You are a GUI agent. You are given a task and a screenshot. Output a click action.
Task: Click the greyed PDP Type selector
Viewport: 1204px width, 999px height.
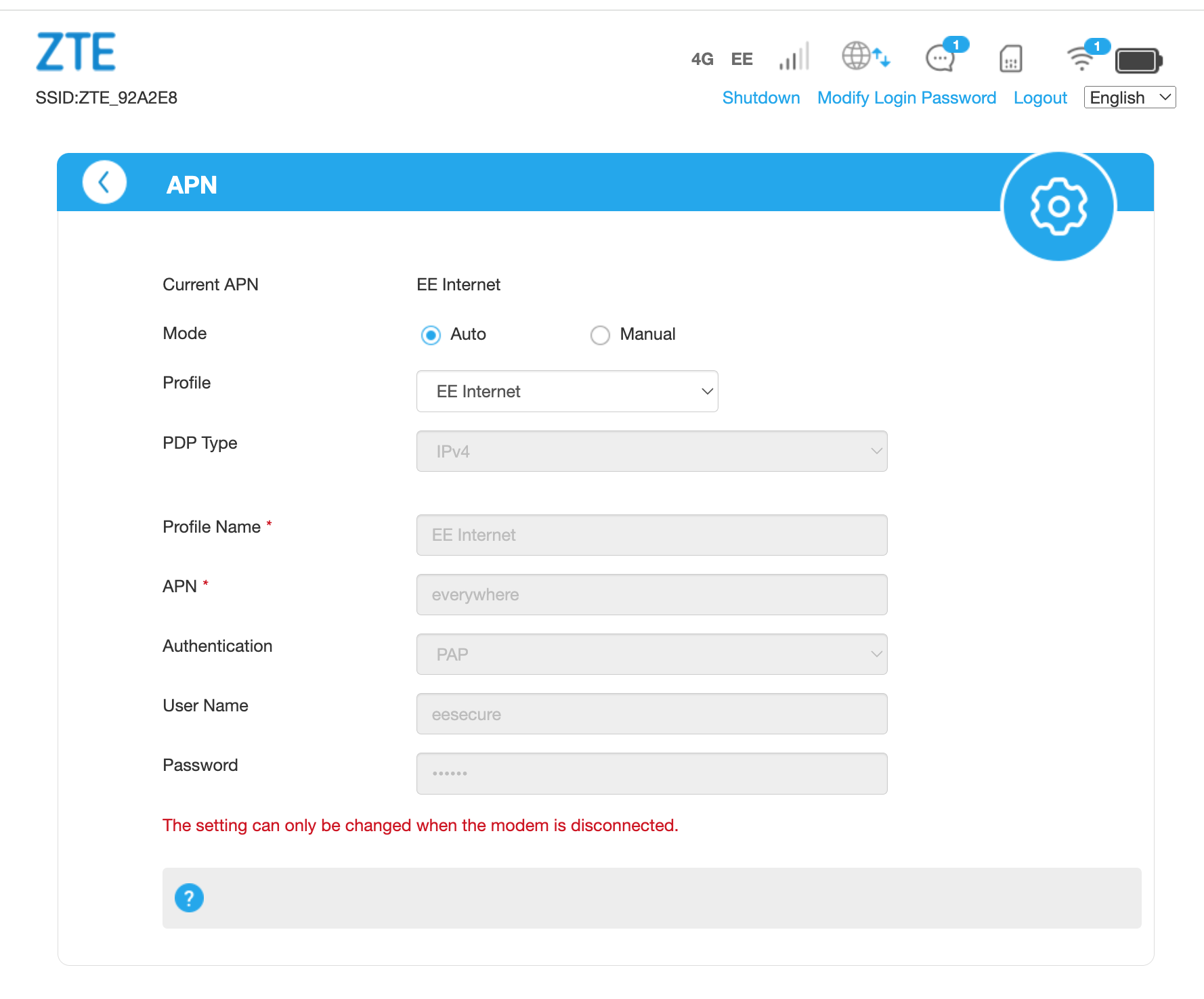pyautogui.click(x=651, y=451)
